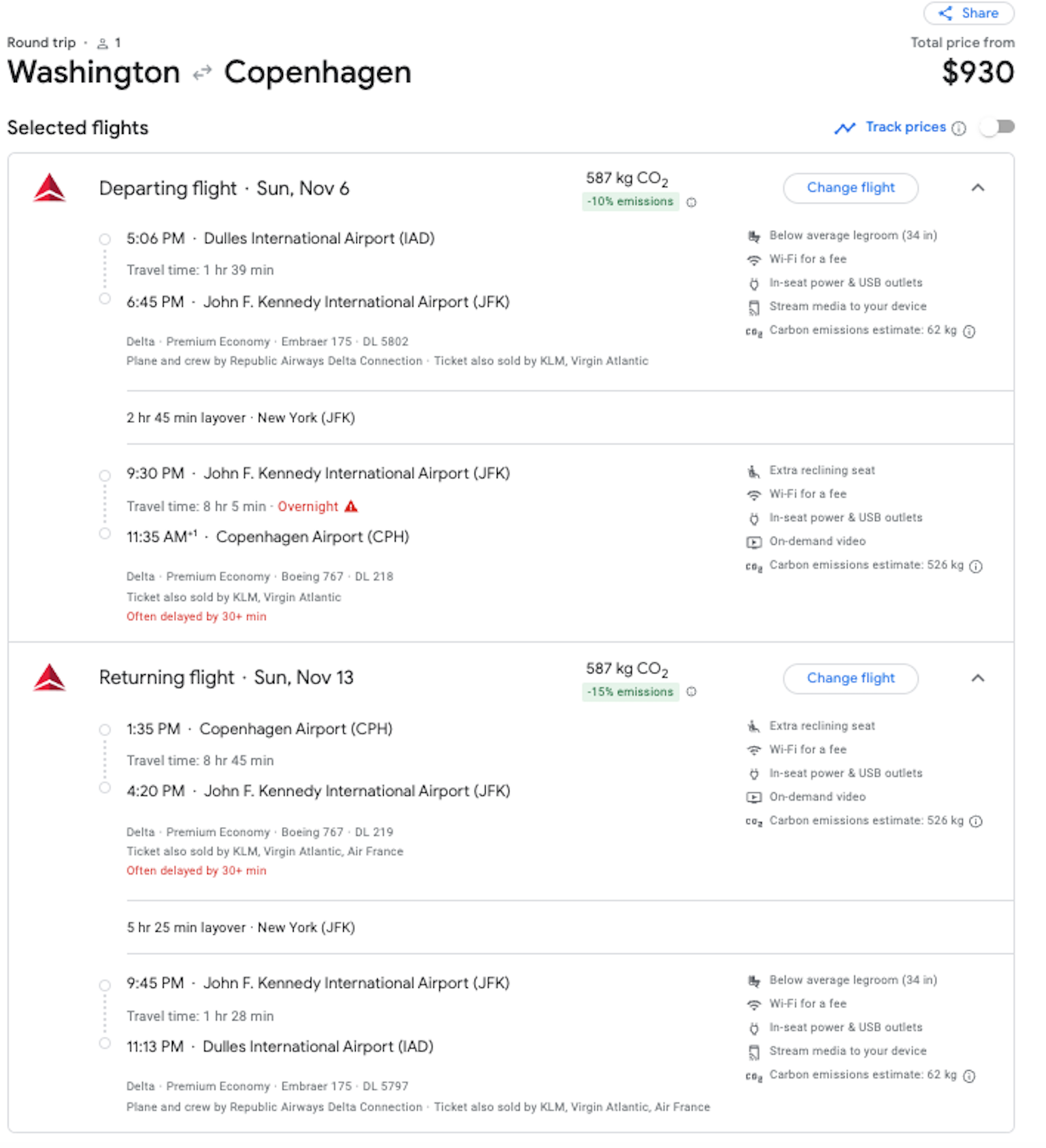Open the -10% emissions info icon

point(692,202)
